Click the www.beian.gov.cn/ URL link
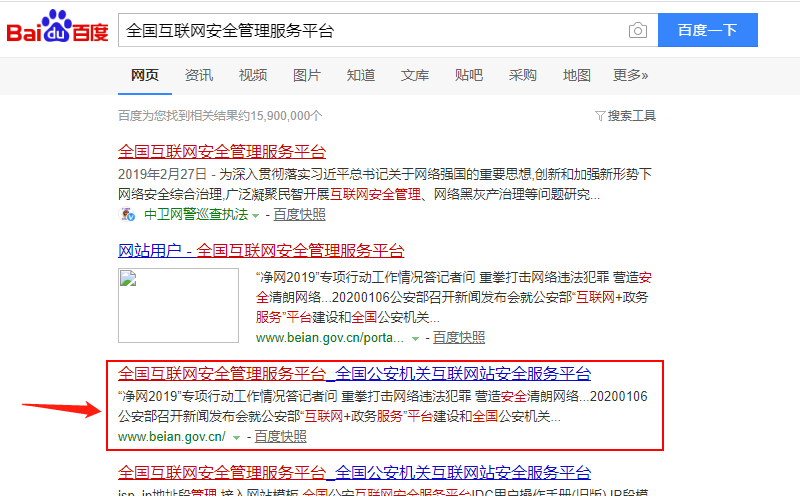Screen dimensions: 800x496 click(x=171, y=437)
